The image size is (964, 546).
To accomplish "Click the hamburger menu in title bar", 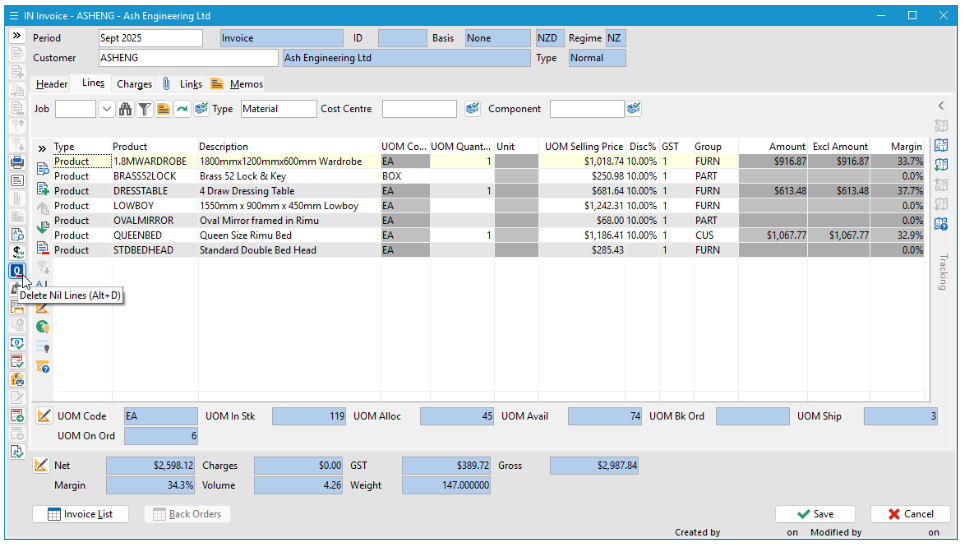I will point(12,15).
